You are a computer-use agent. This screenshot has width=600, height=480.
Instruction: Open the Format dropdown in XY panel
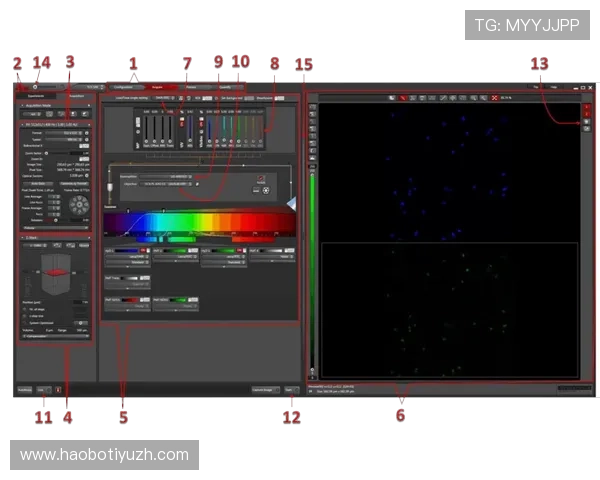coord(69,131)
